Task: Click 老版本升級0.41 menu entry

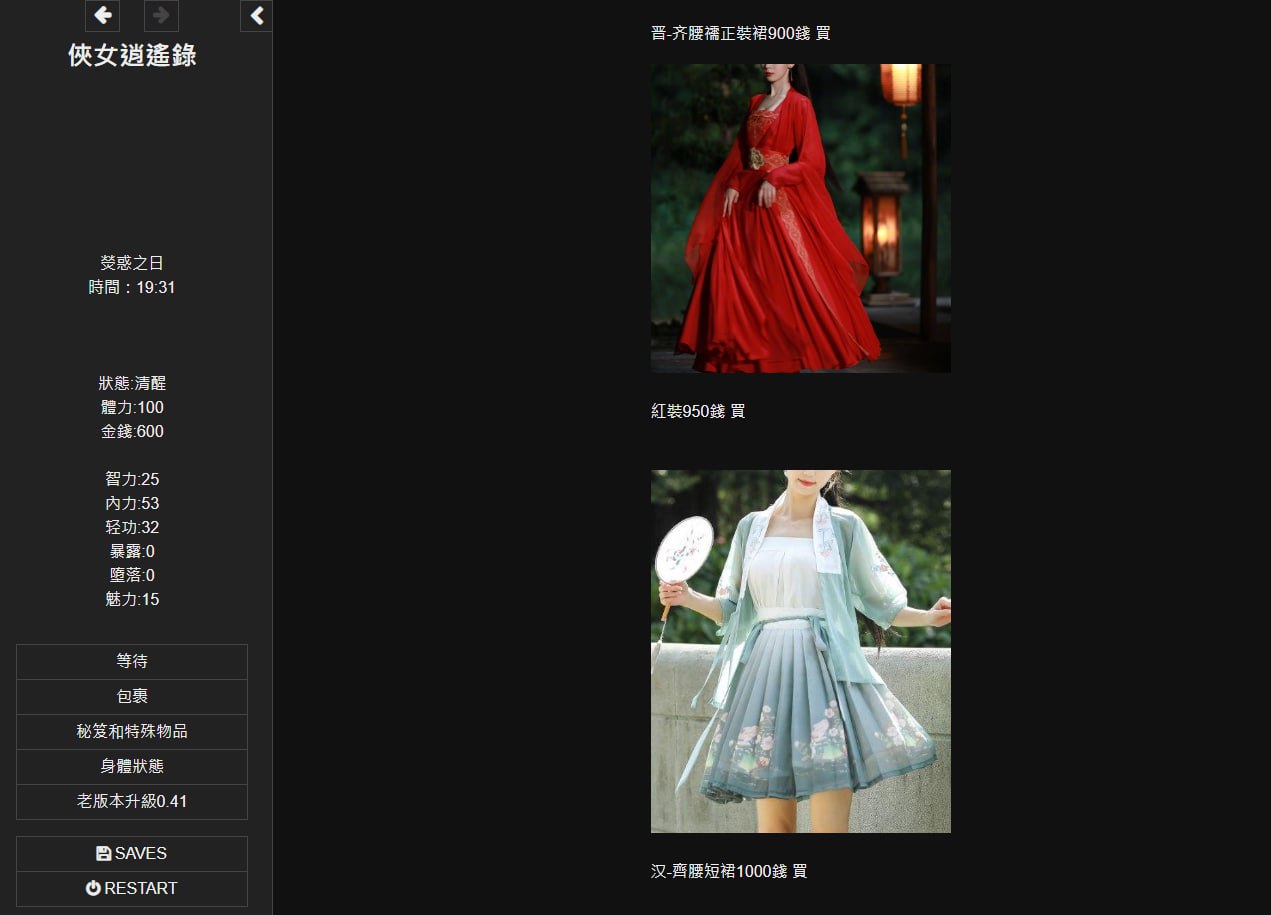Action: pos(132,801)
